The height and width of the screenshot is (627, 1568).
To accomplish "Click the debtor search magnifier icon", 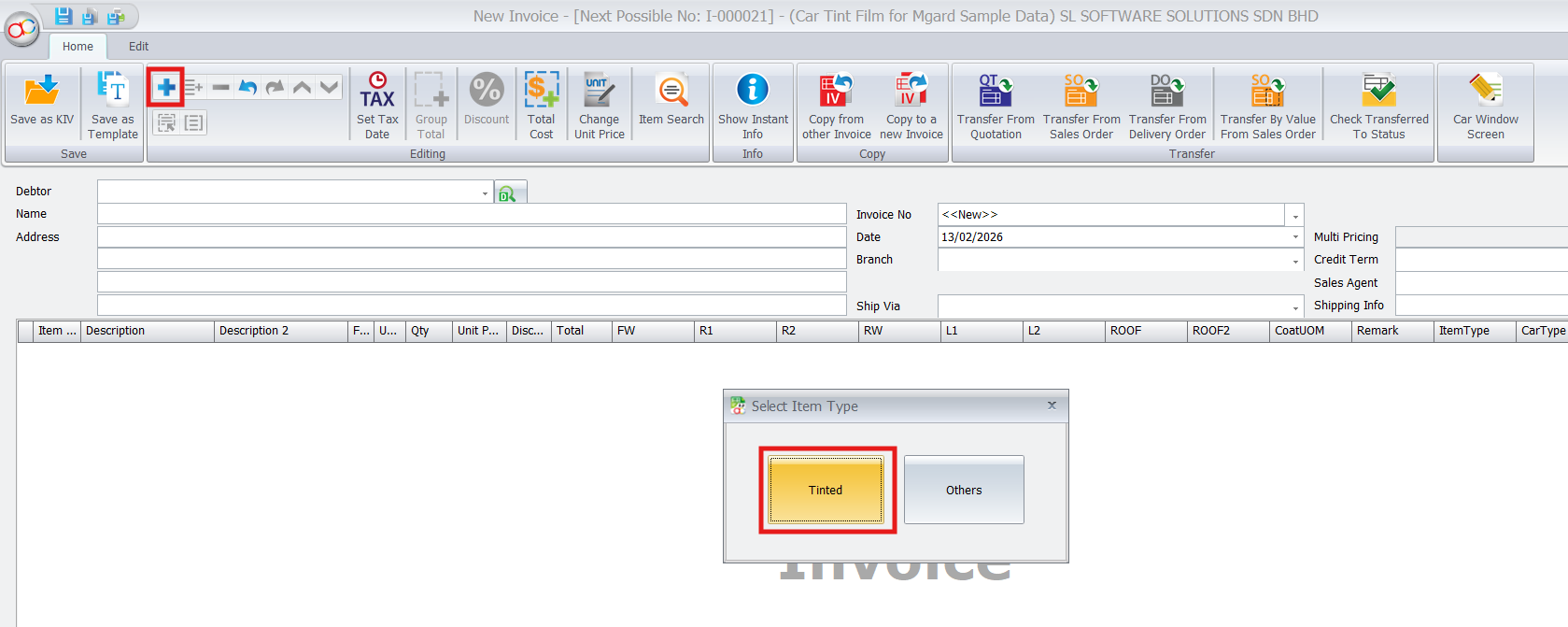I will pos(508,193).
